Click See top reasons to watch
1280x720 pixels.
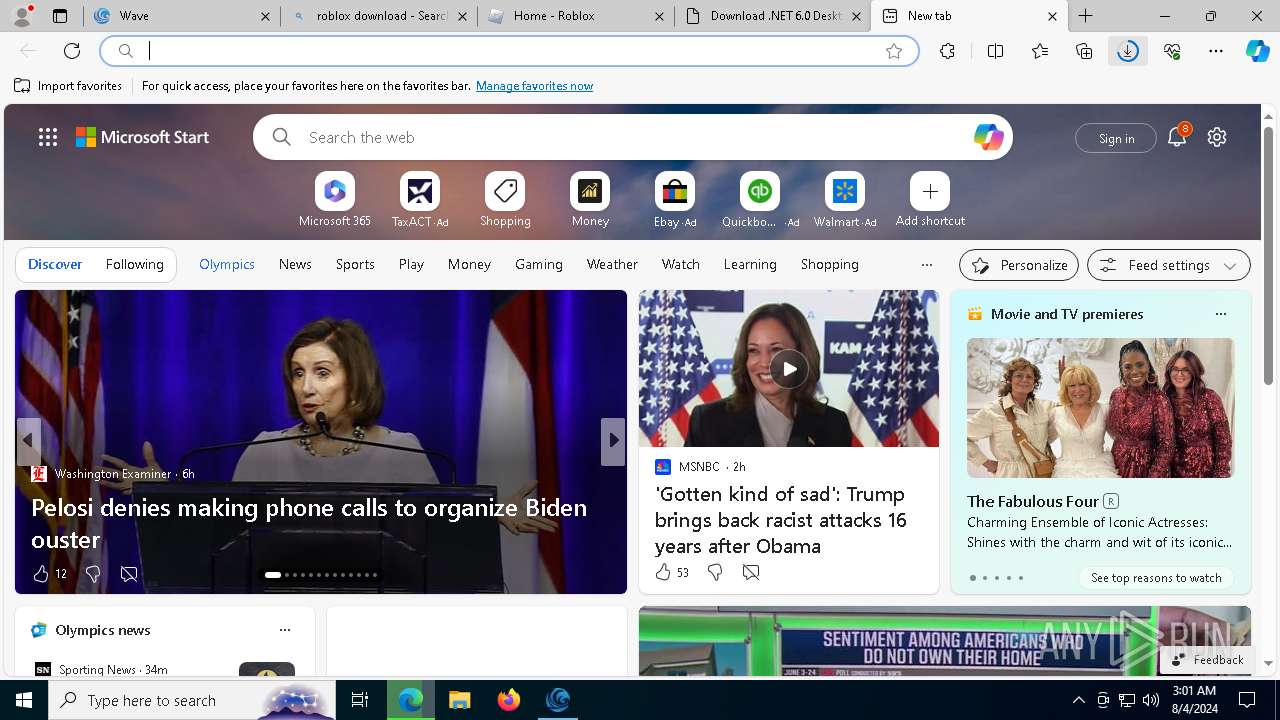[1156, 577]
